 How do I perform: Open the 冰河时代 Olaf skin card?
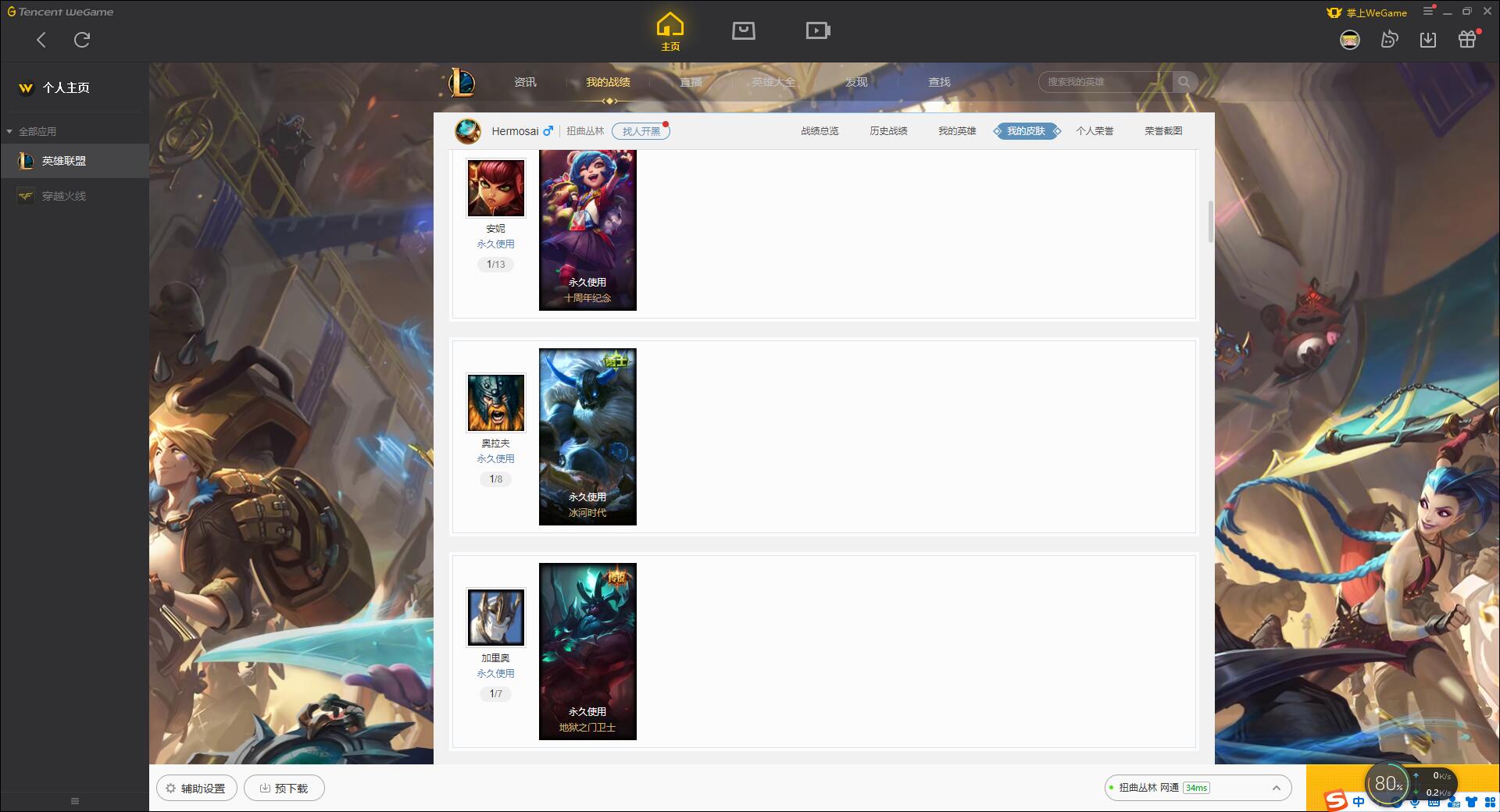[587, 436]
